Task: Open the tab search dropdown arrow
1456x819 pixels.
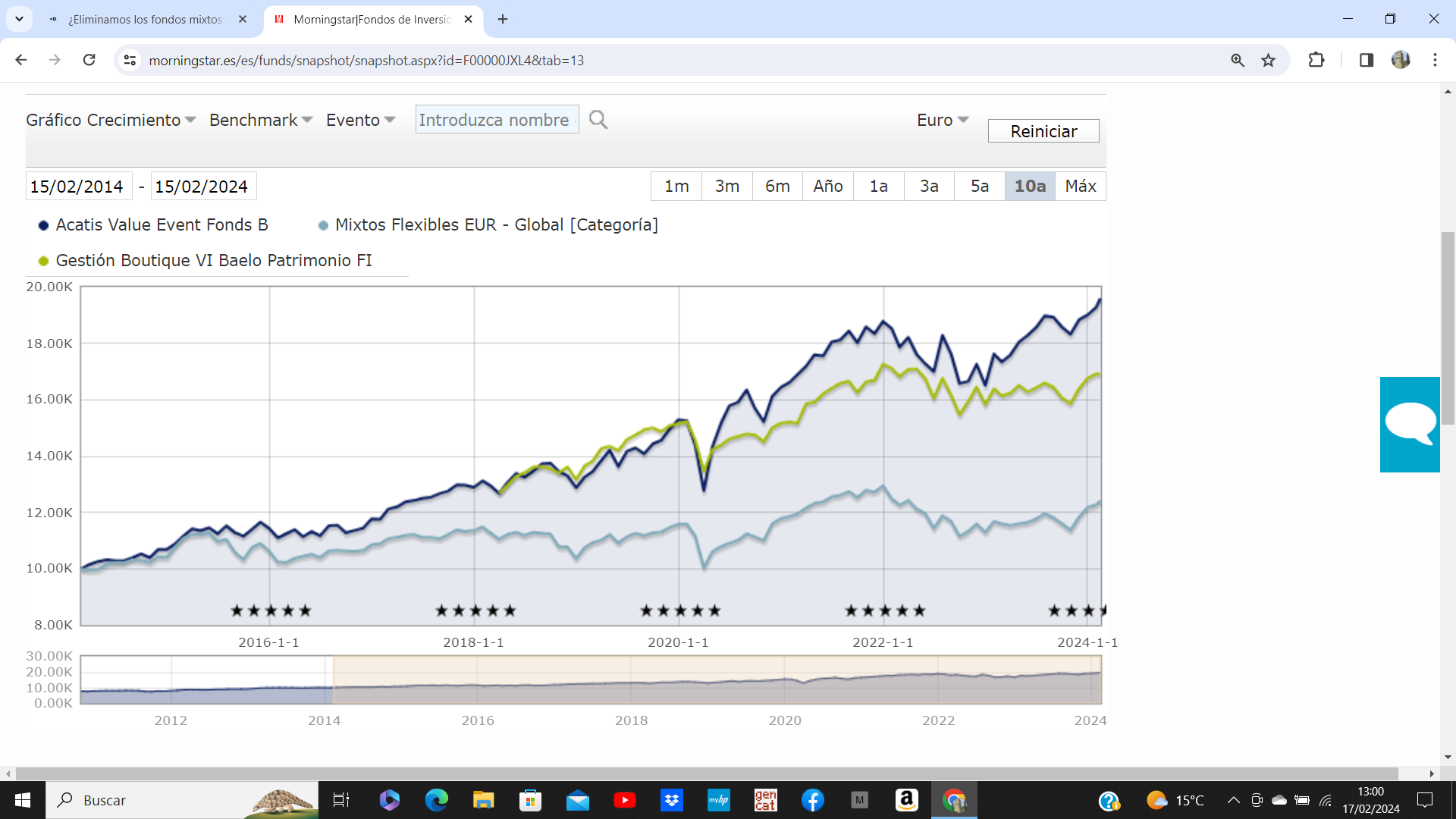Action: (x=19, y=19)
